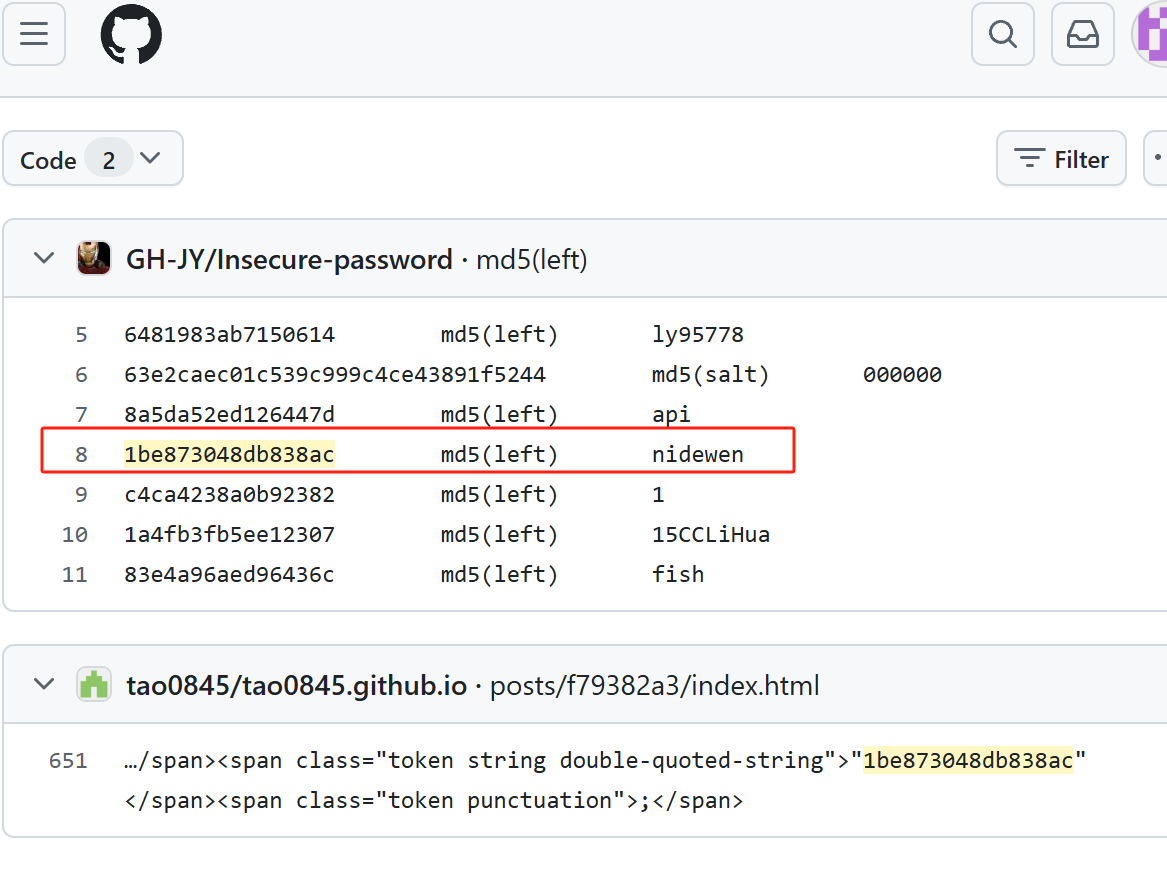
Task: Click line number 6
Action: [81, 375]
